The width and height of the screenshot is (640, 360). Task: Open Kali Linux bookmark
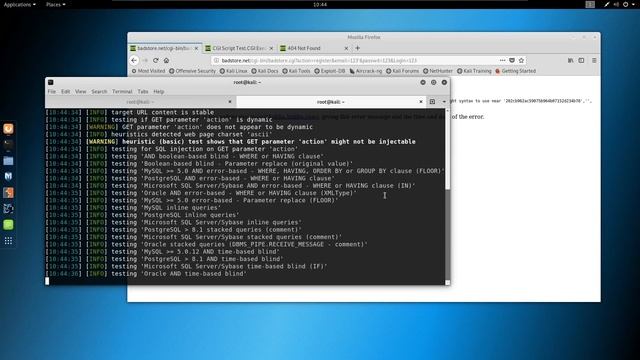click(233, 71)
